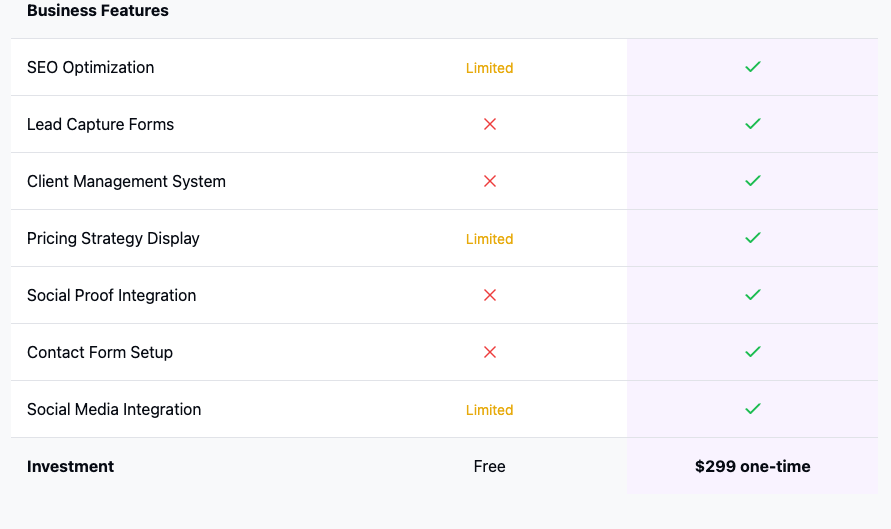891x529 pixels.
Task: Click the Client Management System feature name
Action: (x=126, y=181)
